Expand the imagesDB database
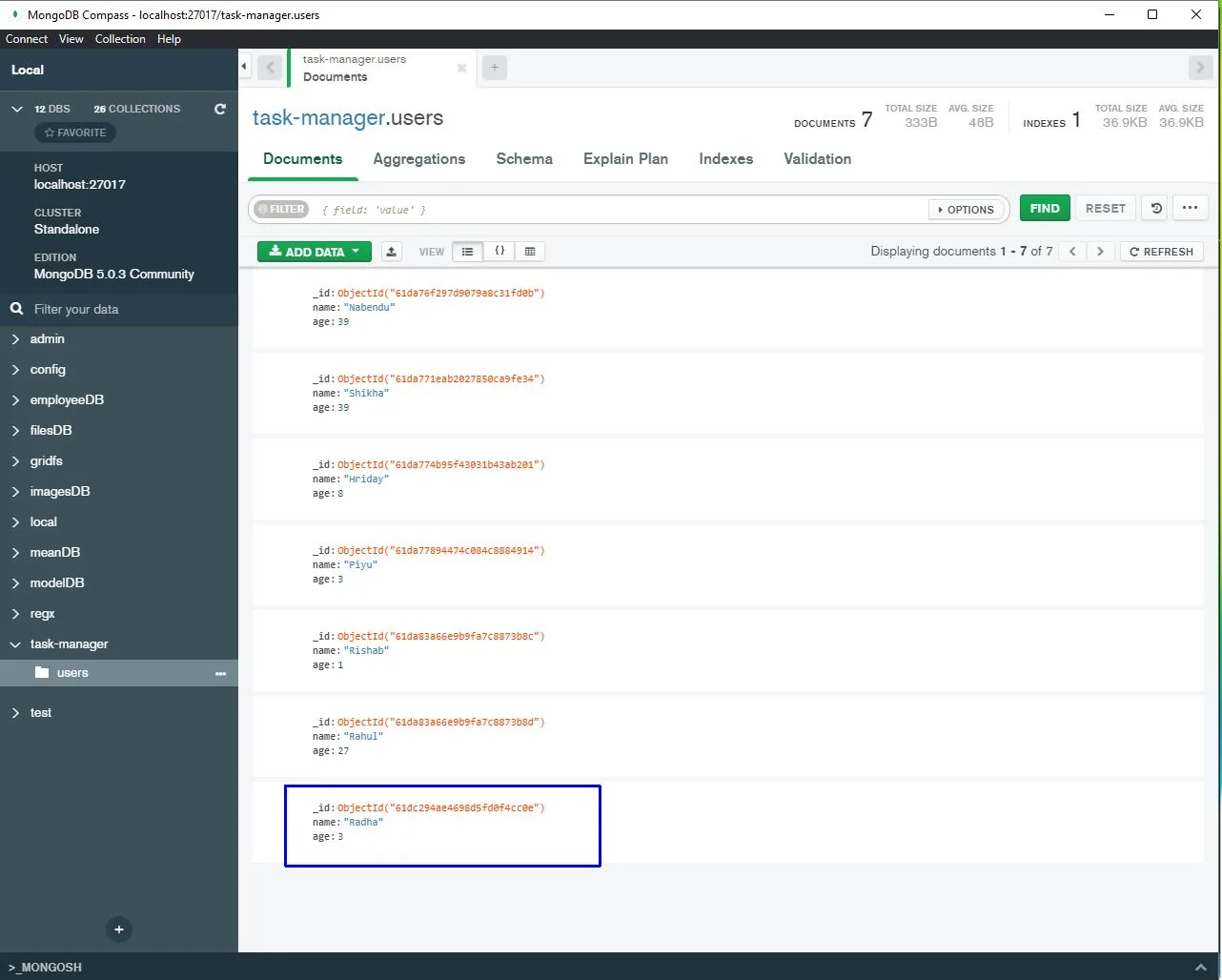The height and width of the screenshot is (980, 1222). click(x=15, y=492)
